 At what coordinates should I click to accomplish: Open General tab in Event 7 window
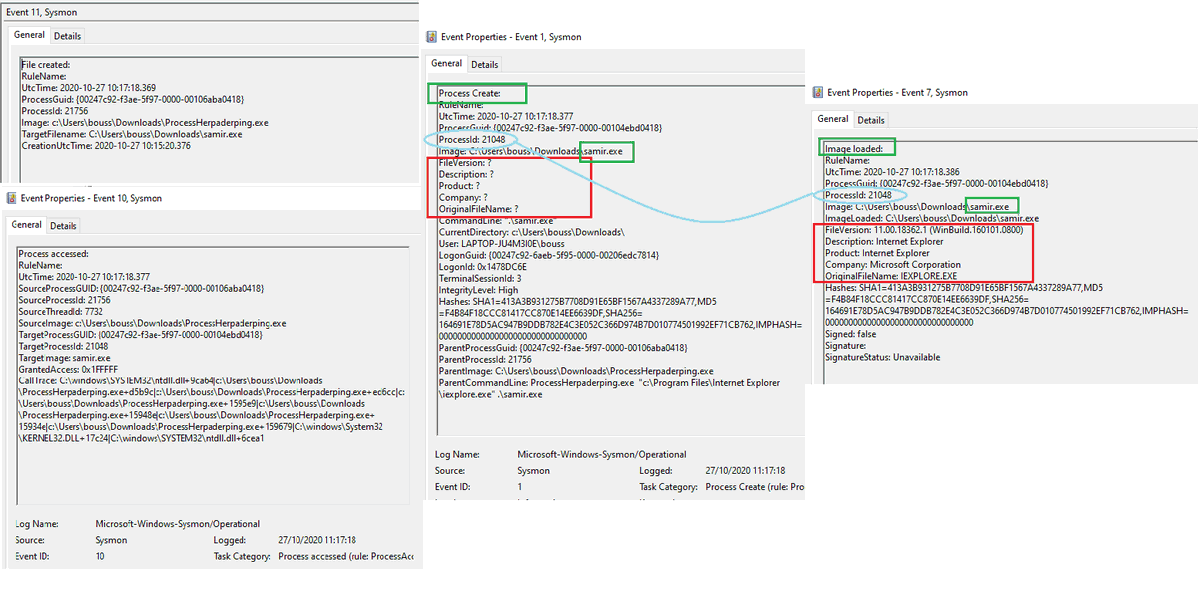click(x=833, y=119)
